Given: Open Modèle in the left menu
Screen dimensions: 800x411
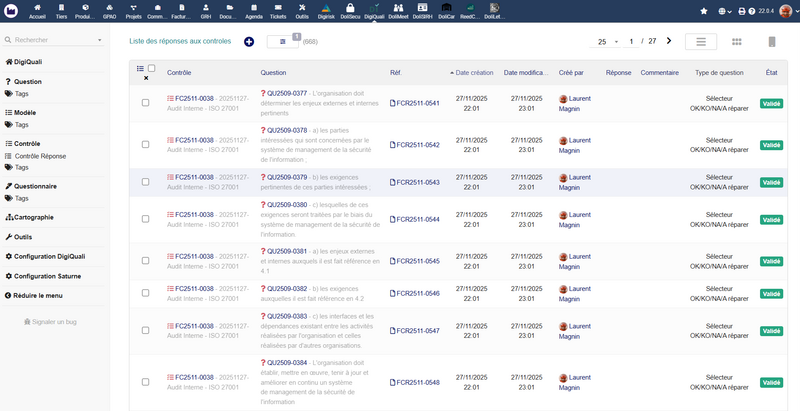Looking at the screenshot, I should click(x=25, y=113).
